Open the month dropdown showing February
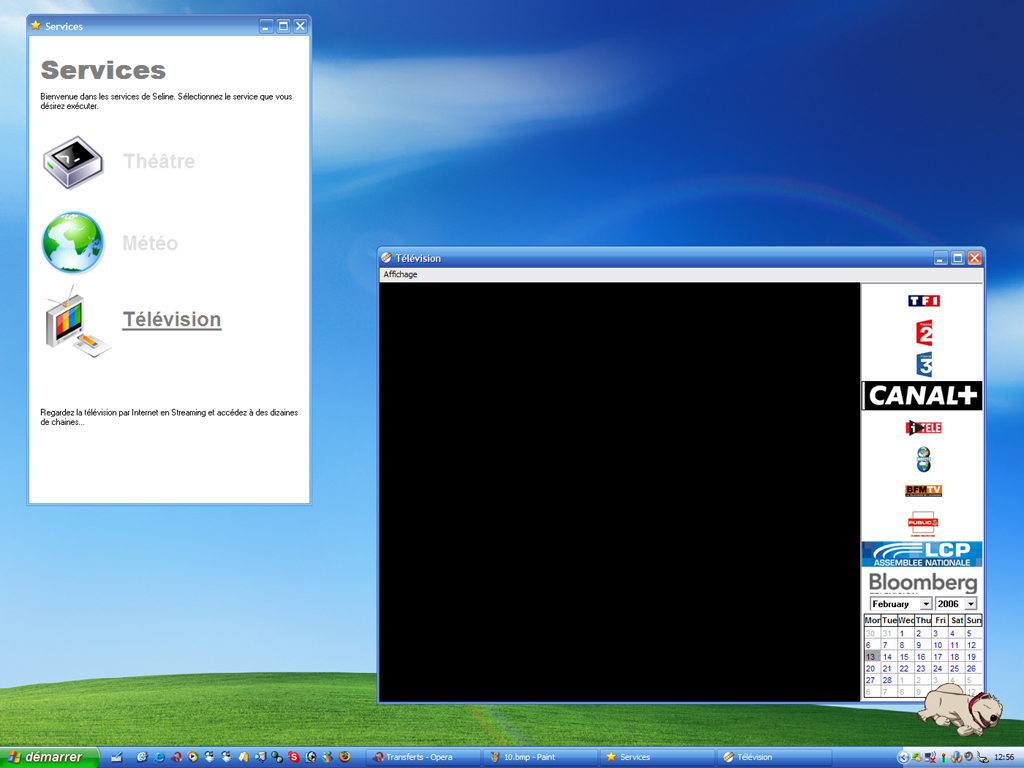The width and height of the screenshot is (1024, 768). point(900,604)
